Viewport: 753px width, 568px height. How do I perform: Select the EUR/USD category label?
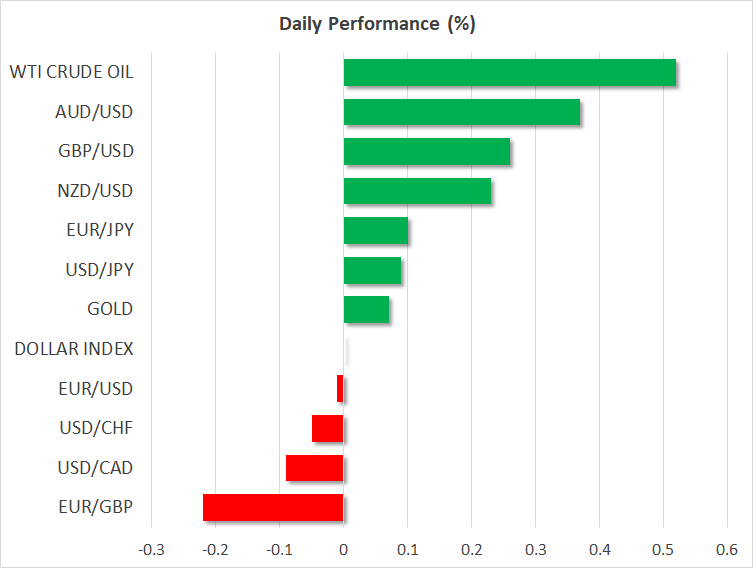pos(96,389)
